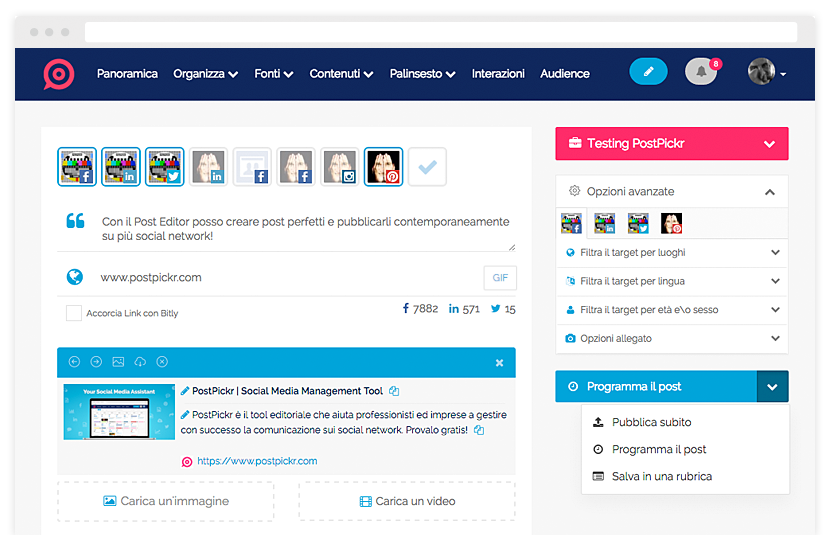
Task: Click the image icon in preview bar
Action: pos(118,361)
